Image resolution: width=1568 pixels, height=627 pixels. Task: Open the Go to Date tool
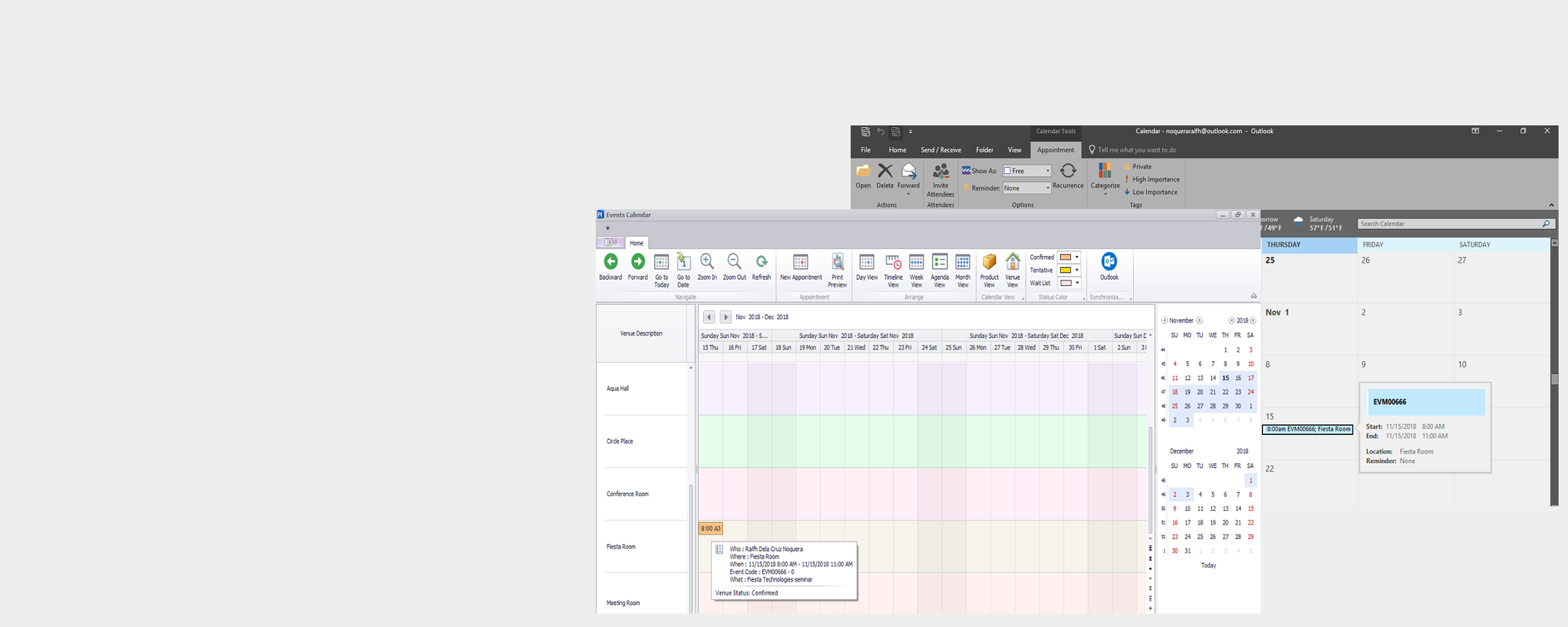(684, 270)
